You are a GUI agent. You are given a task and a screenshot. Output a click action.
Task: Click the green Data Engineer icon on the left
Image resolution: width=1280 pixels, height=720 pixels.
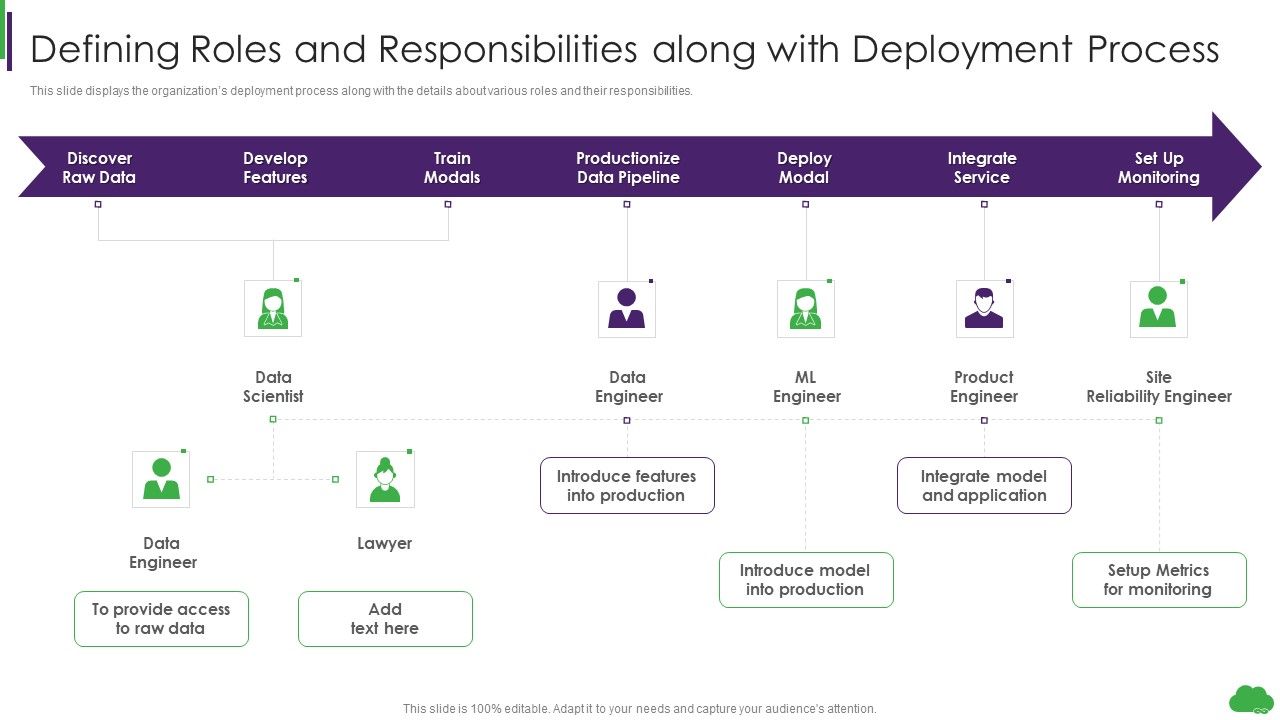pos(161,477)
